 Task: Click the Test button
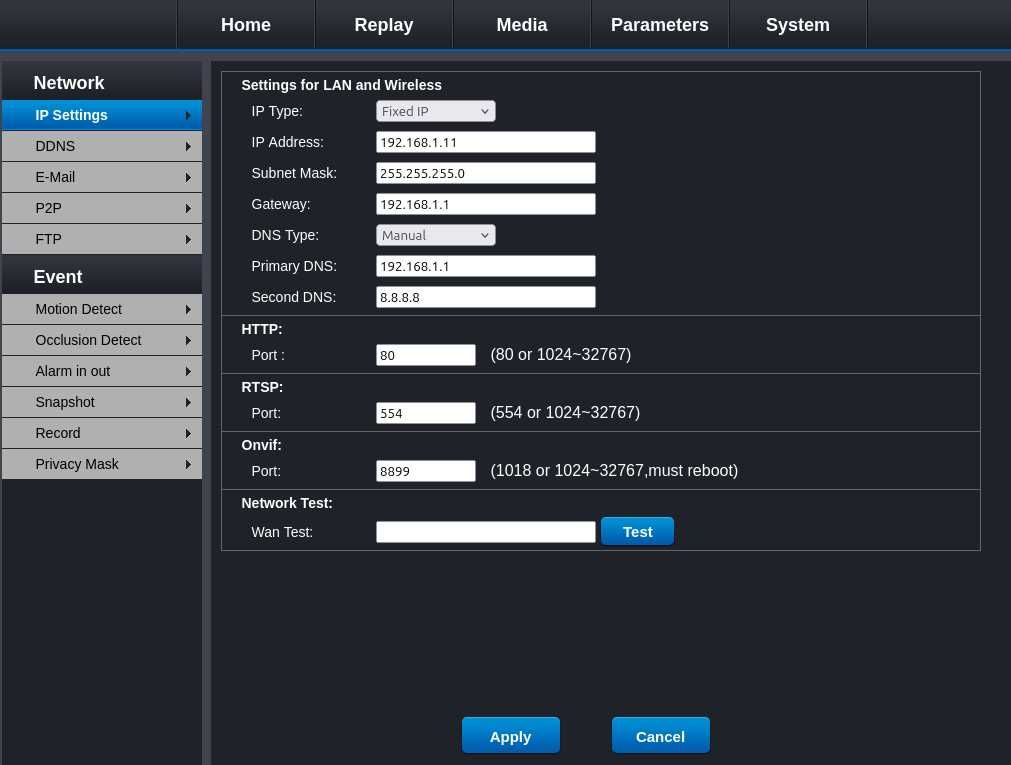(x=637, y=532)
